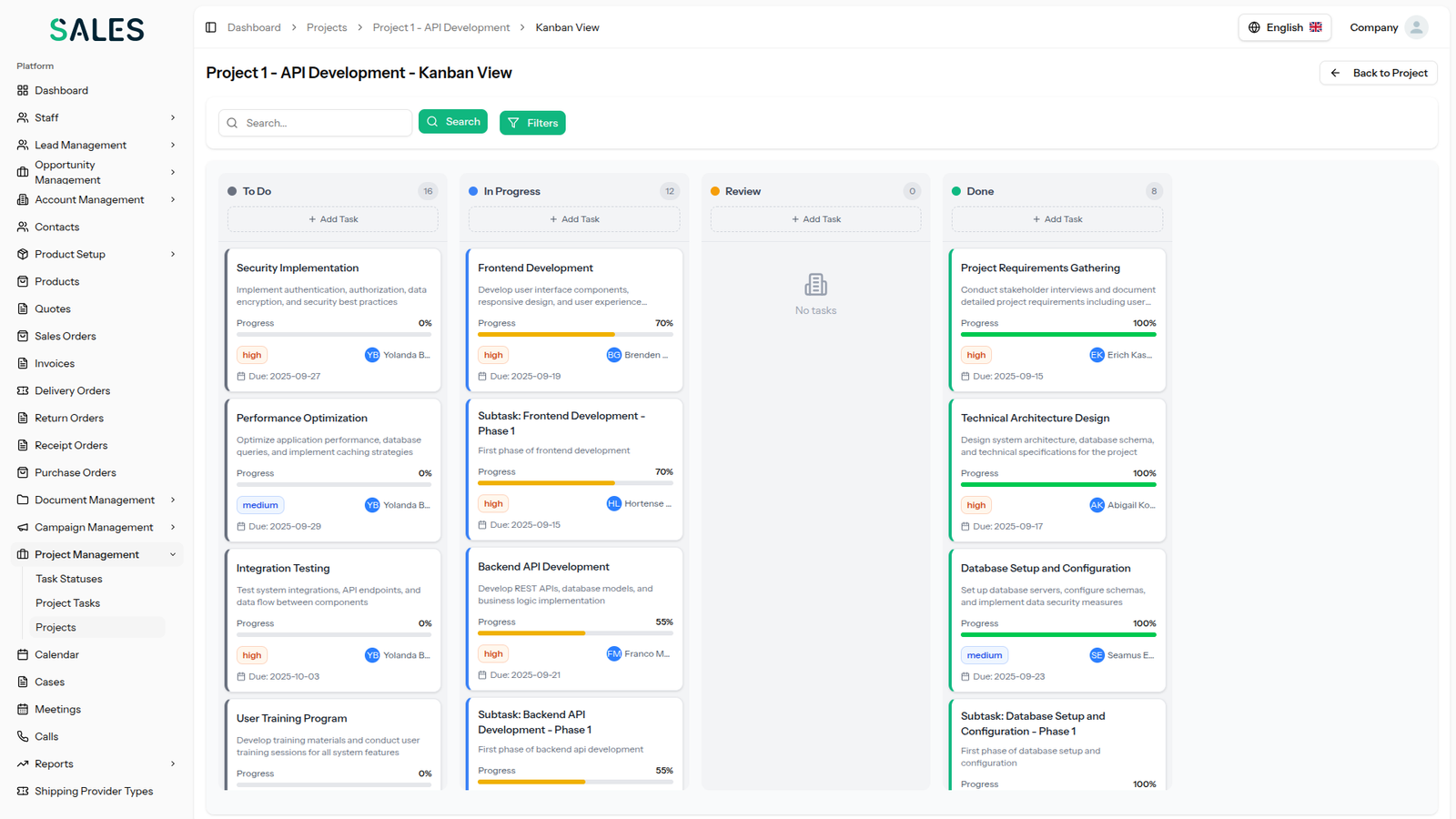Open the Filters button
Image resolution: width=1456 pixels, height=819 pixels.
click(x=532, y=123)
